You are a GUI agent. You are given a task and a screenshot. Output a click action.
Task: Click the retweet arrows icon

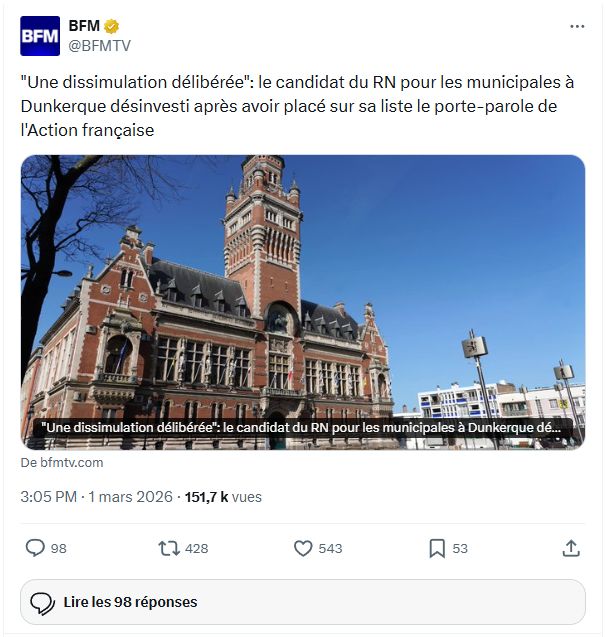[169, 548]
